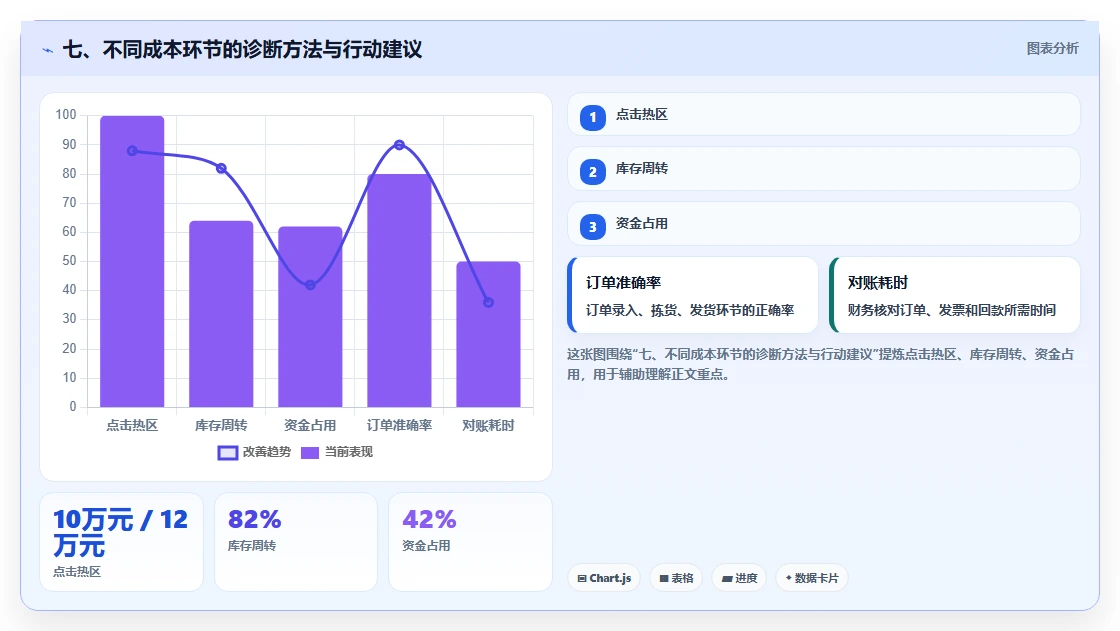
Task: Click the 10万元 / 12万元 stat value
Action: point(120,532)
